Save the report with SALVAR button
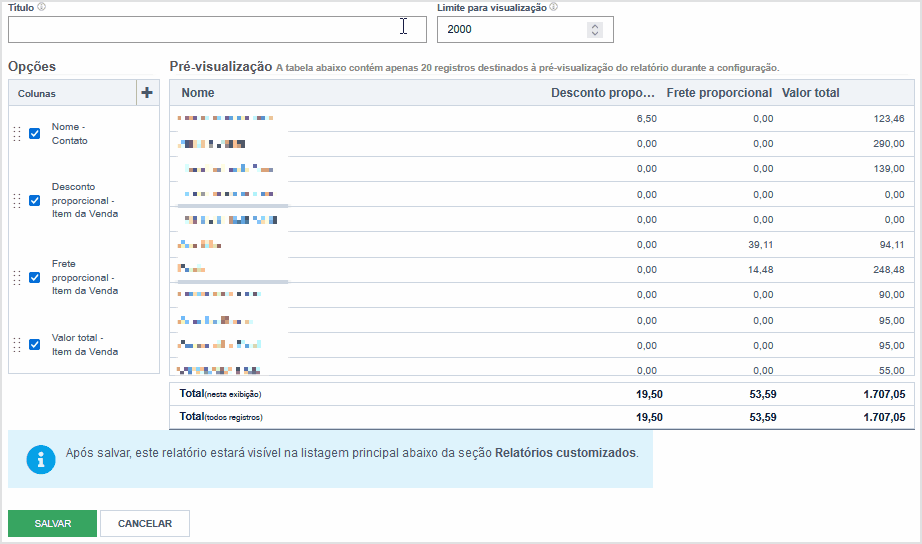This screenshot has height=544, width=922. (52, 523)
